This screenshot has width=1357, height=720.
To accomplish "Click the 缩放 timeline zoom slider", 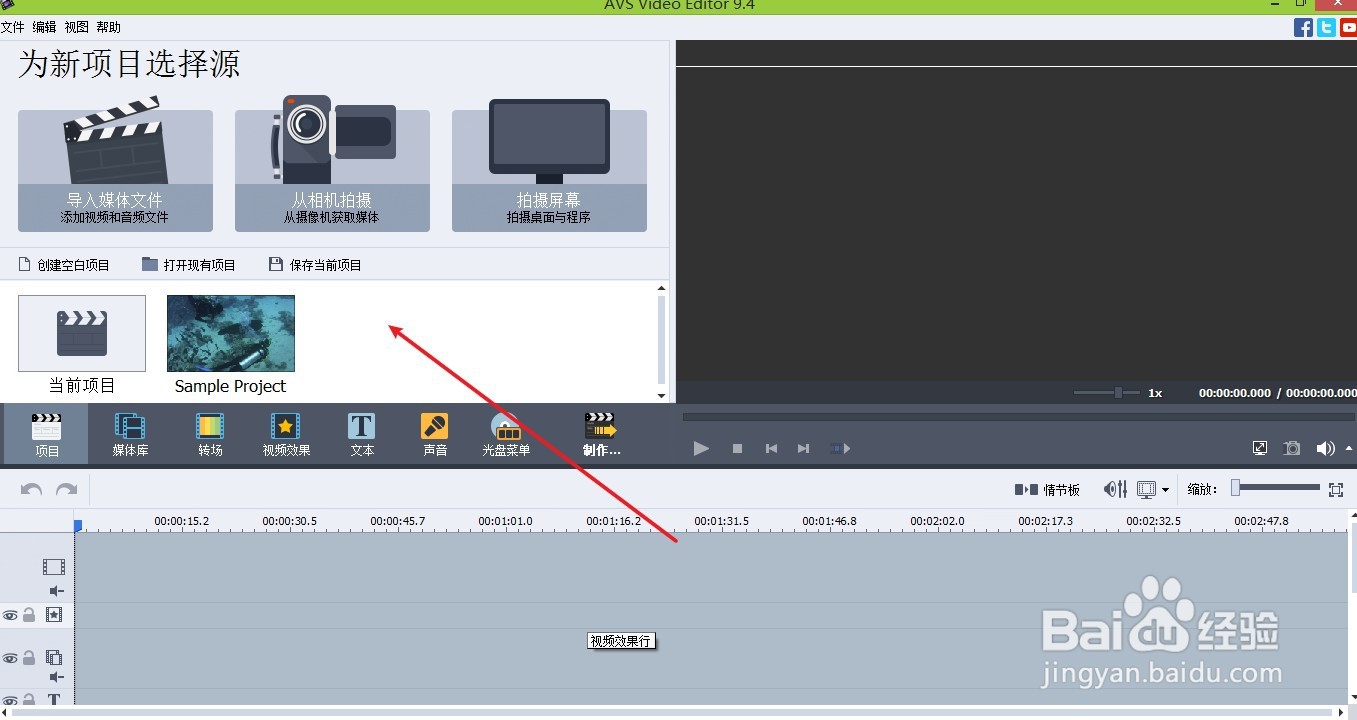I will pyautogui.click(x=1275, y=488).
